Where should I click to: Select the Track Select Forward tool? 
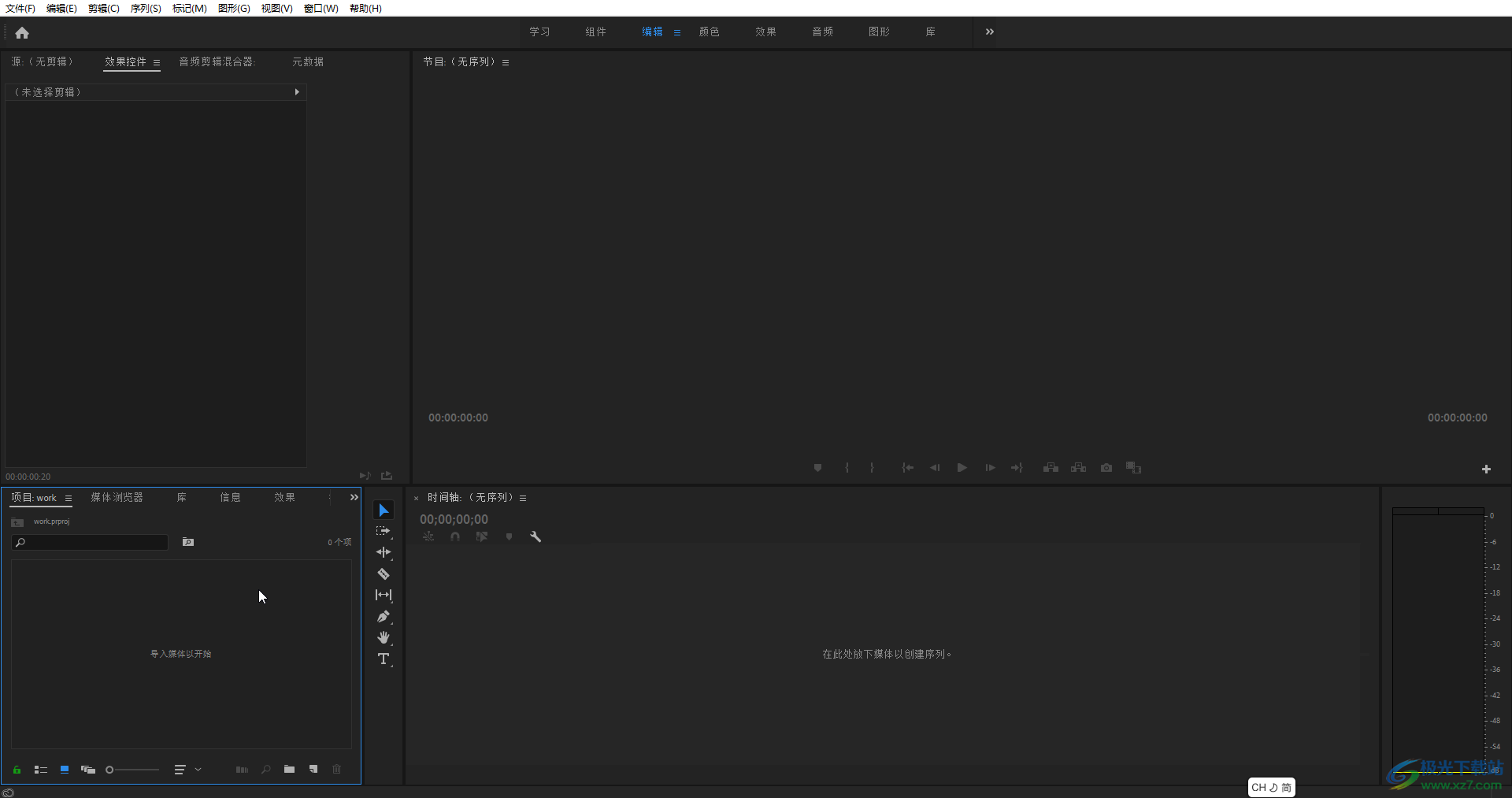(x=384, y=532)
